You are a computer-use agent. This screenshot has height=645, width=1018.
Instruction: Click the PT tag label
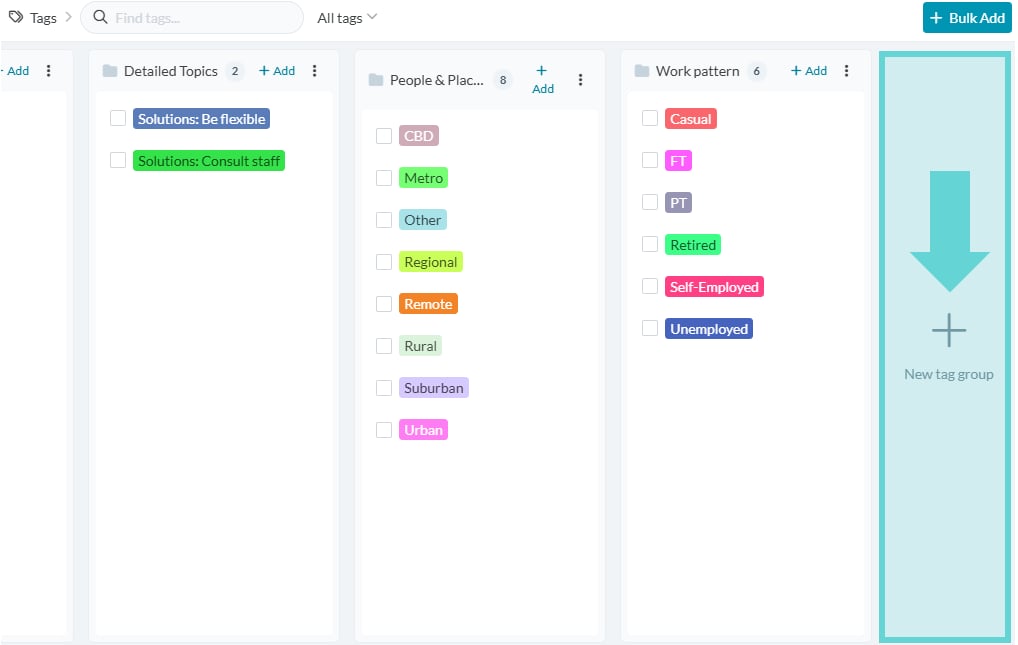(678, 203)
